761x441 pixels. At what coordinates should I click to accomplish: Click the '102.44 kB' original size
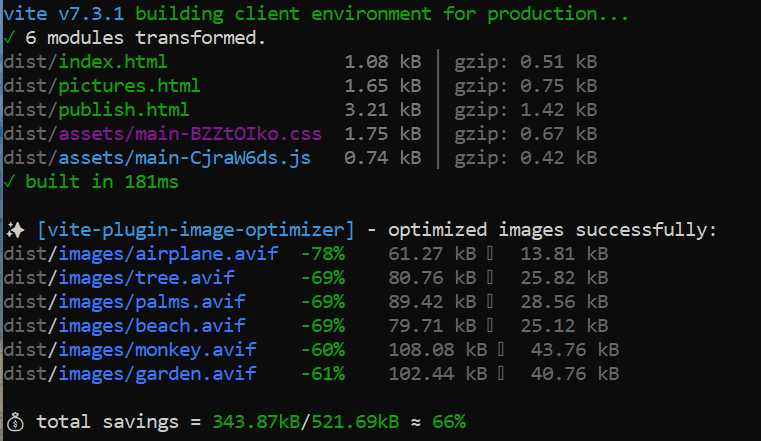tap(438, 374)
